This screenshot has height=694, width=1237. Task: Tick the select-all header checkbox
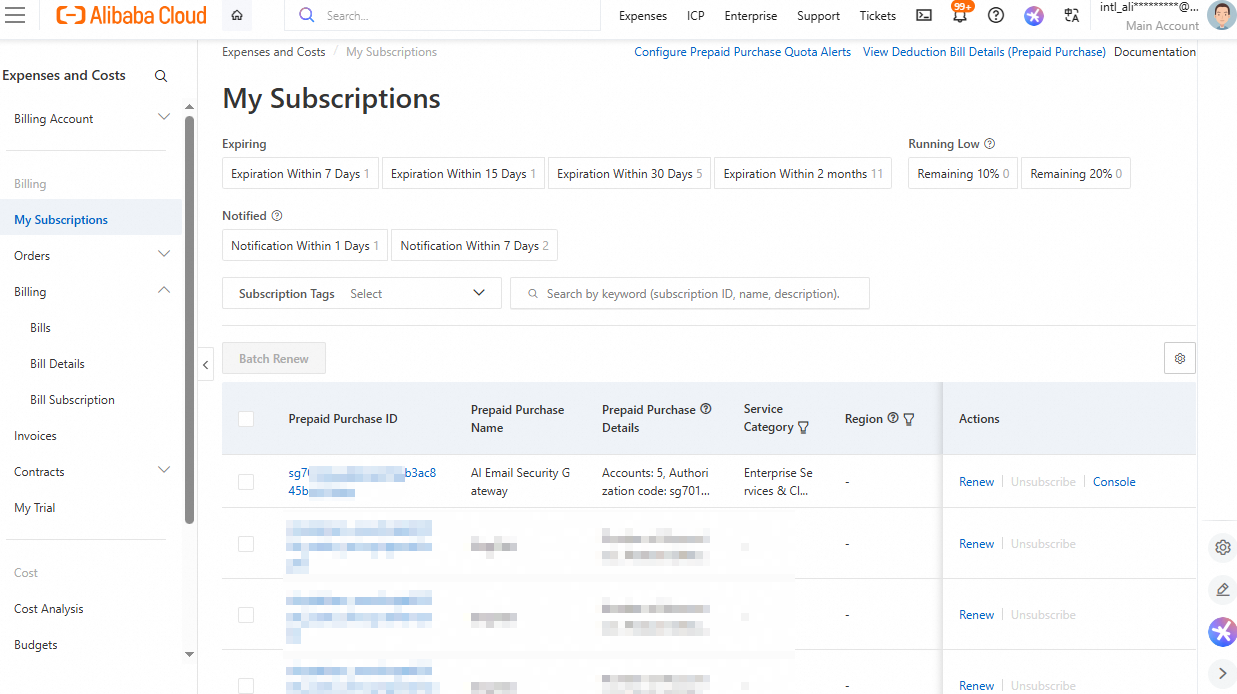246,419
